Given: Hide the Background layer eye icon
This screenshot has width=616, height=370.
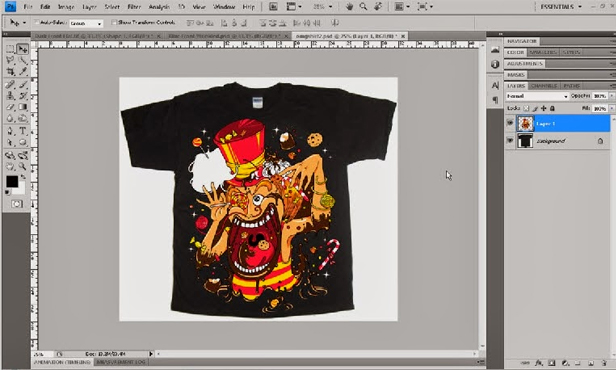Looking at the screenshot, I should tap(510, 140).
